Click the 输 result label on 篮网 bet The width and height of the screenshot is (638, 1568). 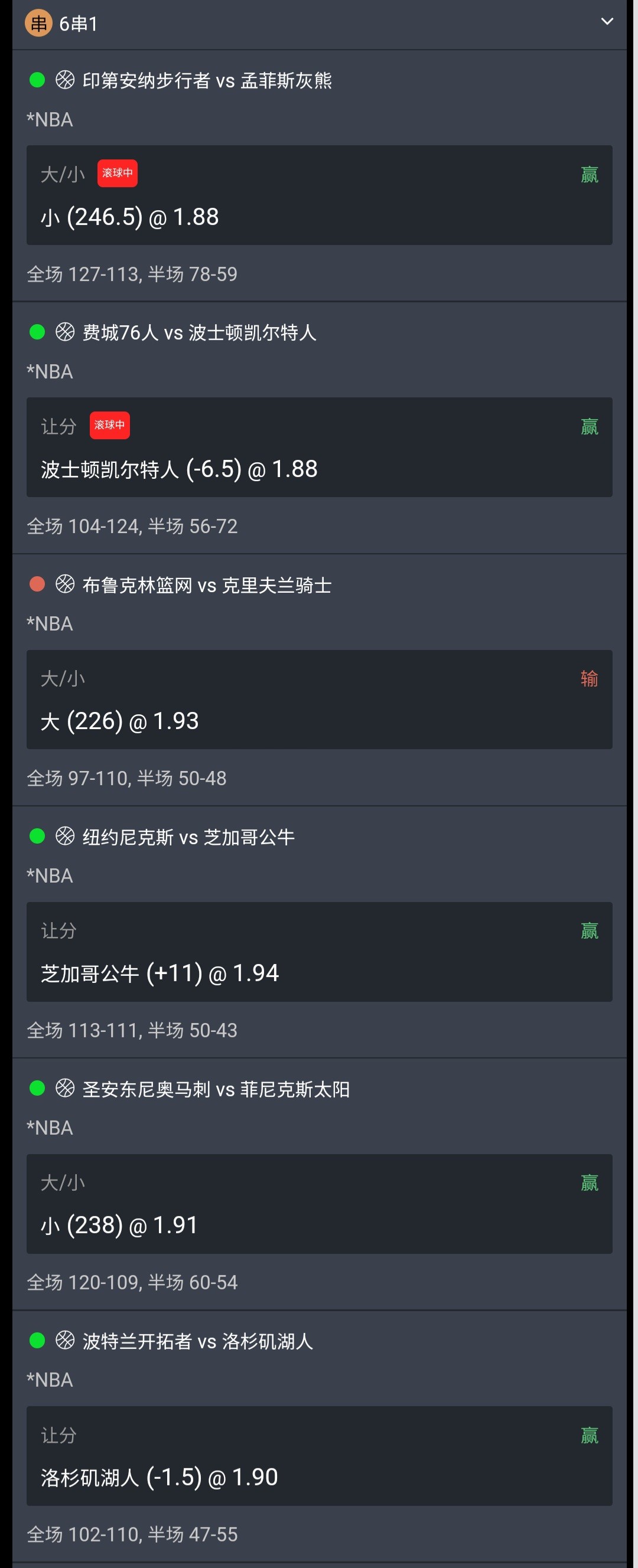click(x=588, y=679)
